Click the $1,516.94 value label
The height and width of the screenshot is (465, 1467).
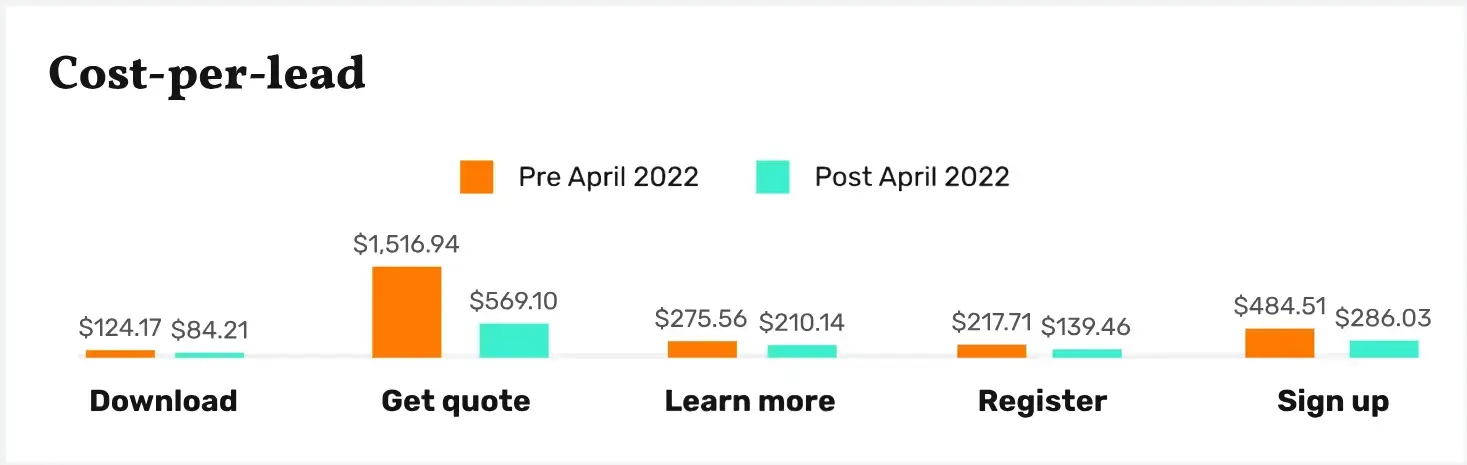pyautogui.click(x=406, y=245)
